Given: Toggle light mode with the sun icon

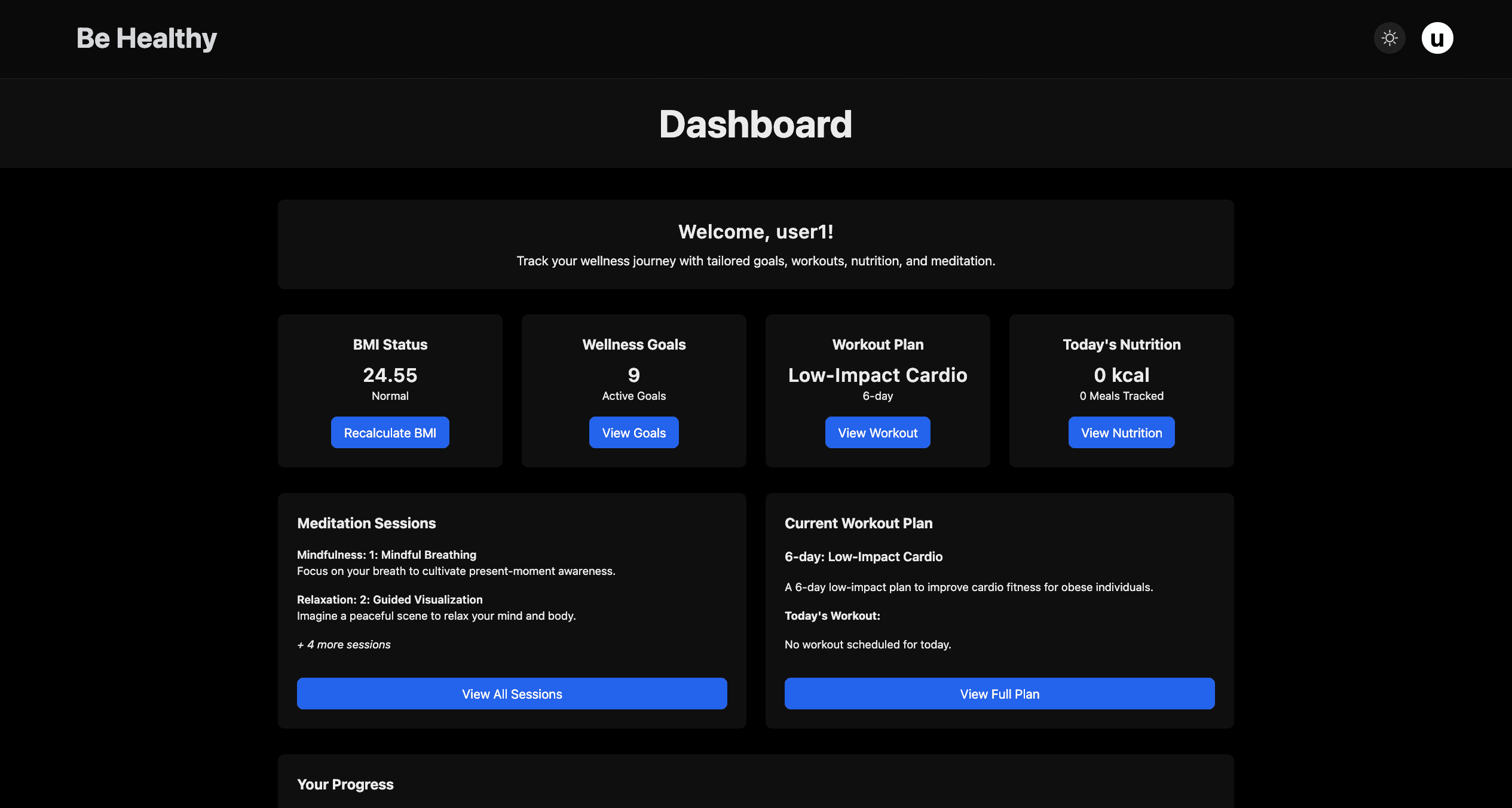Looking at the screenshot, I should pyautogui.click(x=1389, y=38).
